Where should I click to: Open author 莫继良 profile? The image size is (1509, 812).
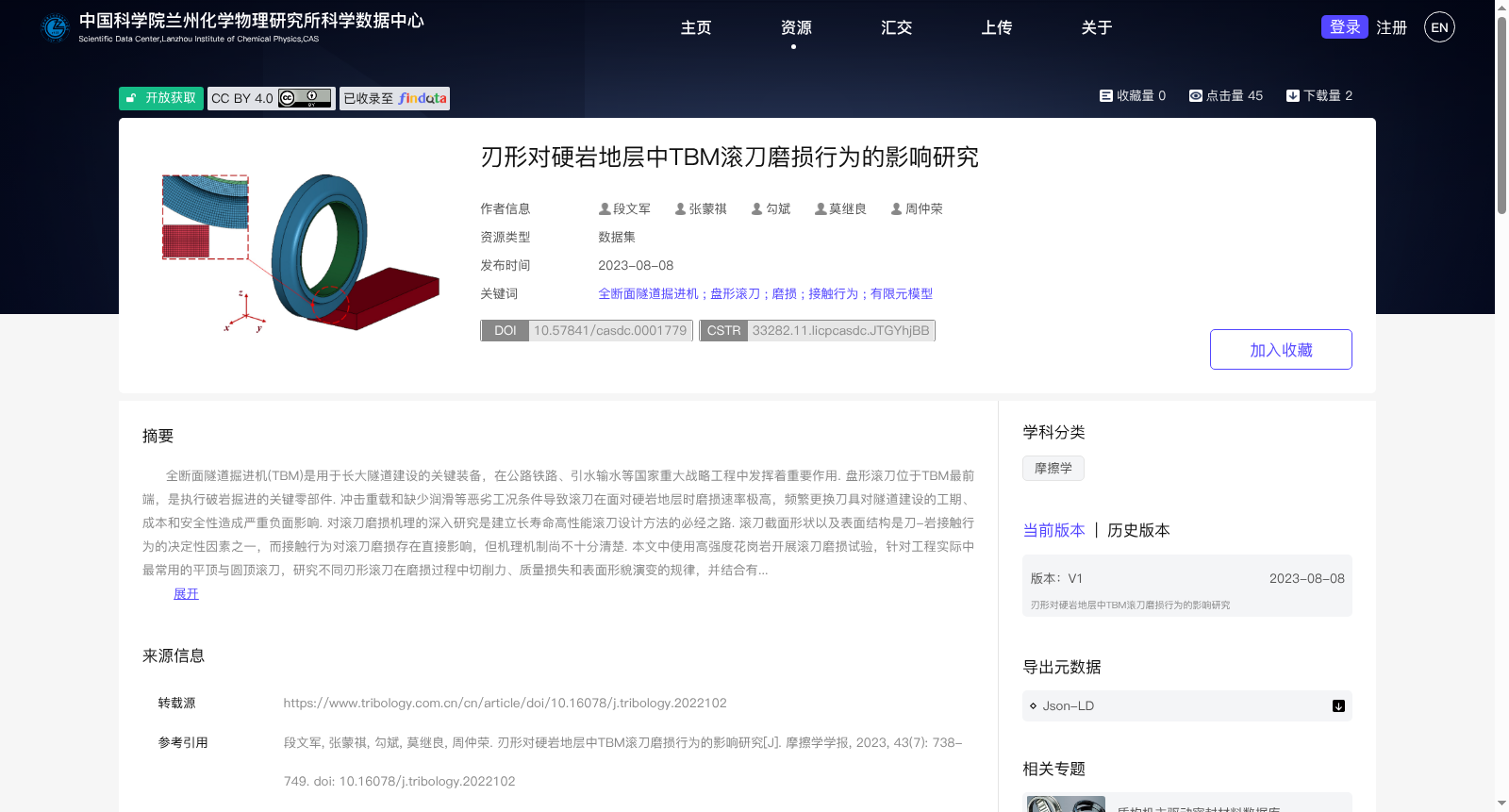(x=847, y=208)
